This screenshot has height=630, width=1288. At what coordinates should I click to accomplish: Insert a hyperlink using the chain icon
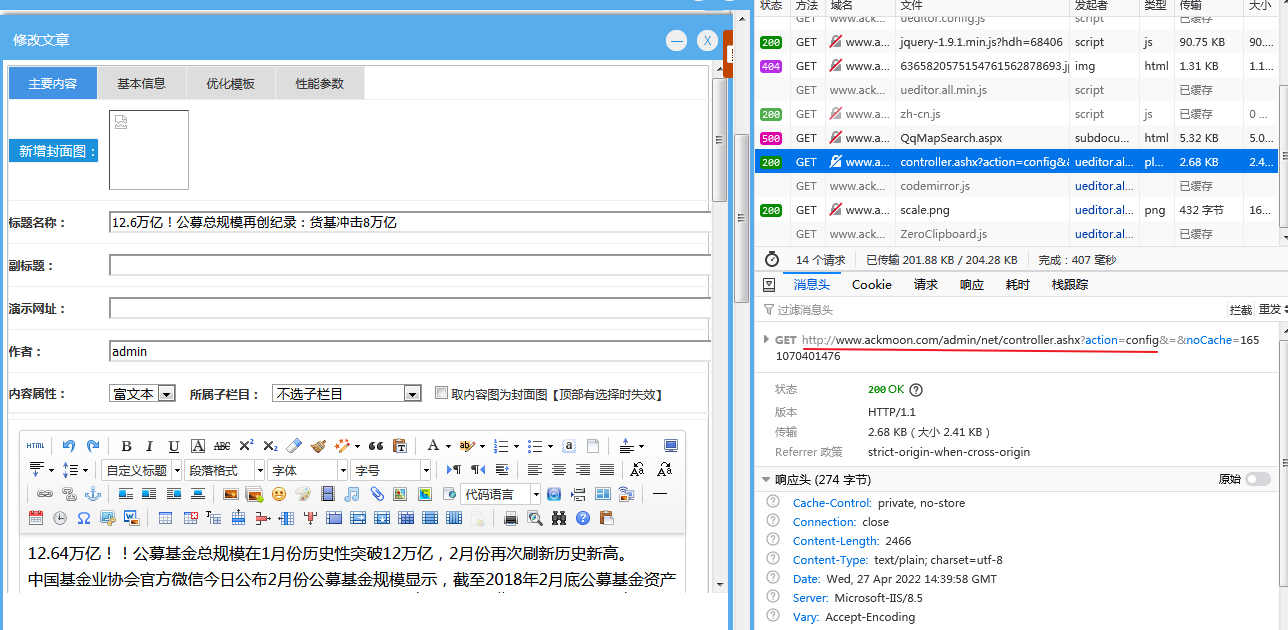(44, 494)
